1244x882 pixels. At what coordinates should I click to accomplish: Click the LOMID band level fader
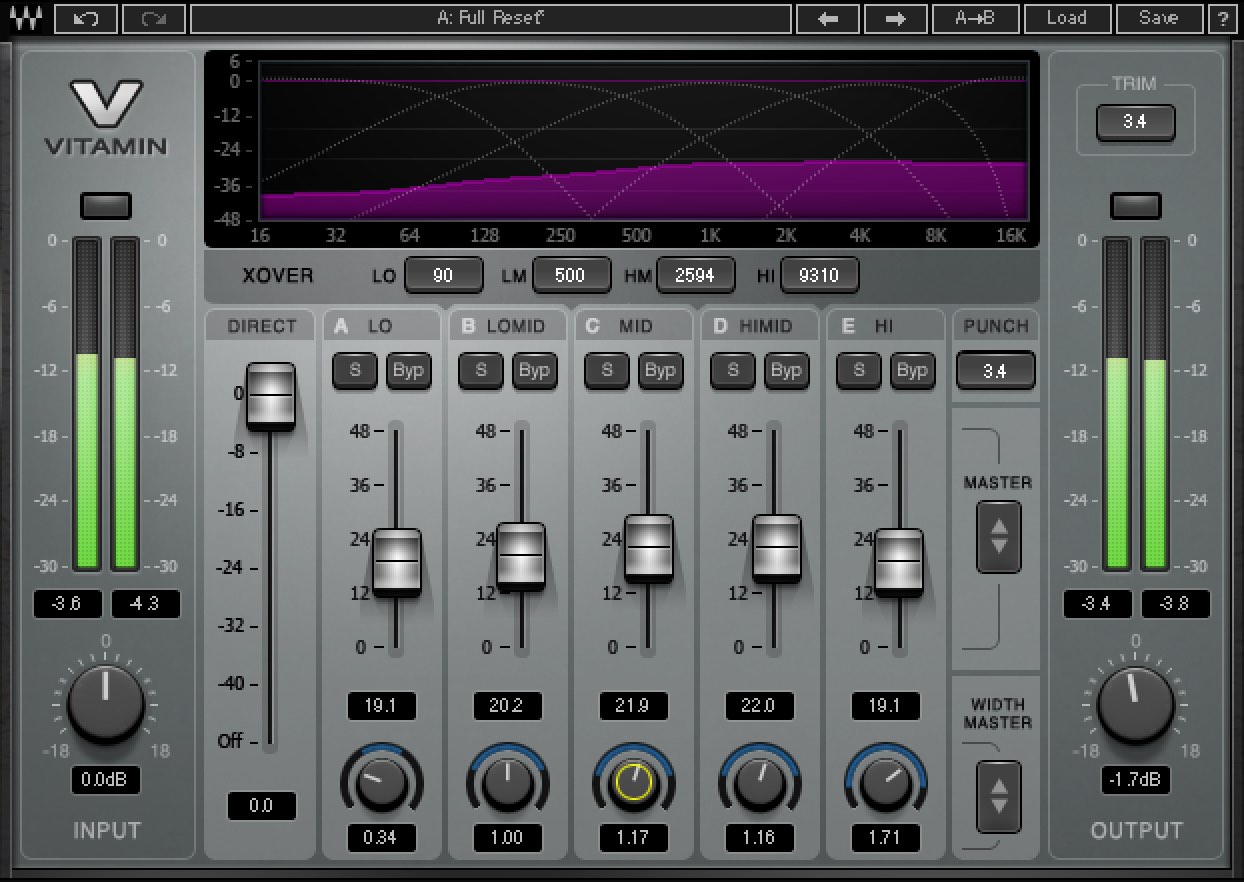pyautogui.click(x=521, y=555)
